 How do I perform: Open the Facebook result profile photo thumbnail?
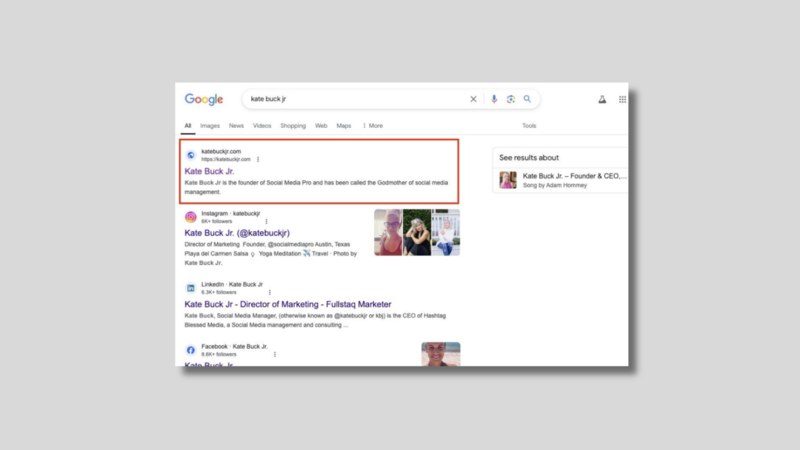pos(441,354)
